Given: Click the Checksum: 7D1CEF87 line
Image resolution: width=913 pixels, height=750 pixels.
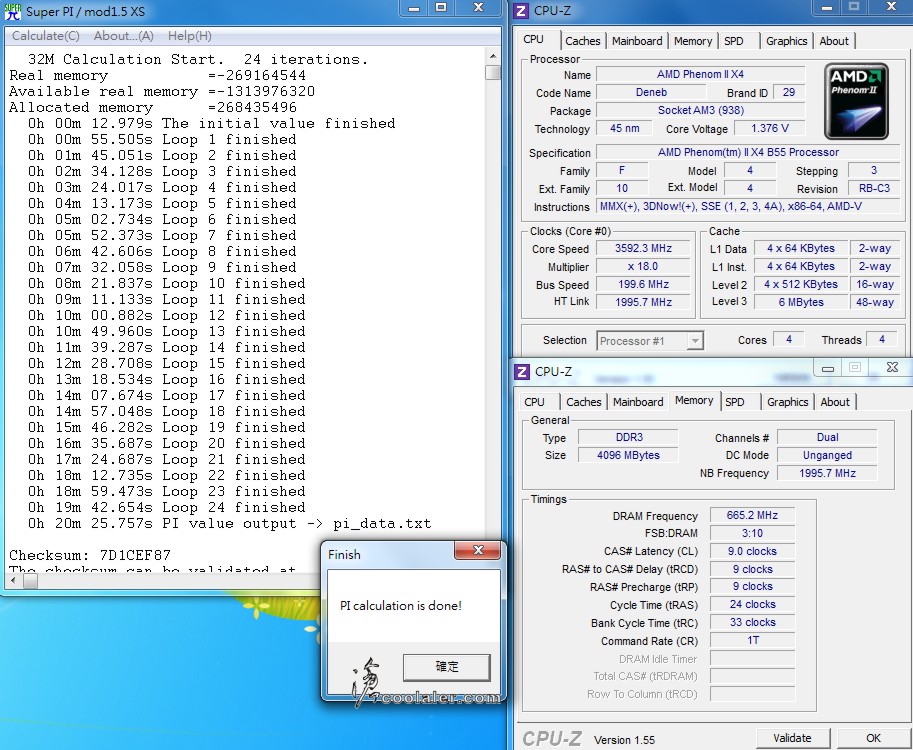Looking at the screenshot, I should pyautogui.click(x=90, y=555).
